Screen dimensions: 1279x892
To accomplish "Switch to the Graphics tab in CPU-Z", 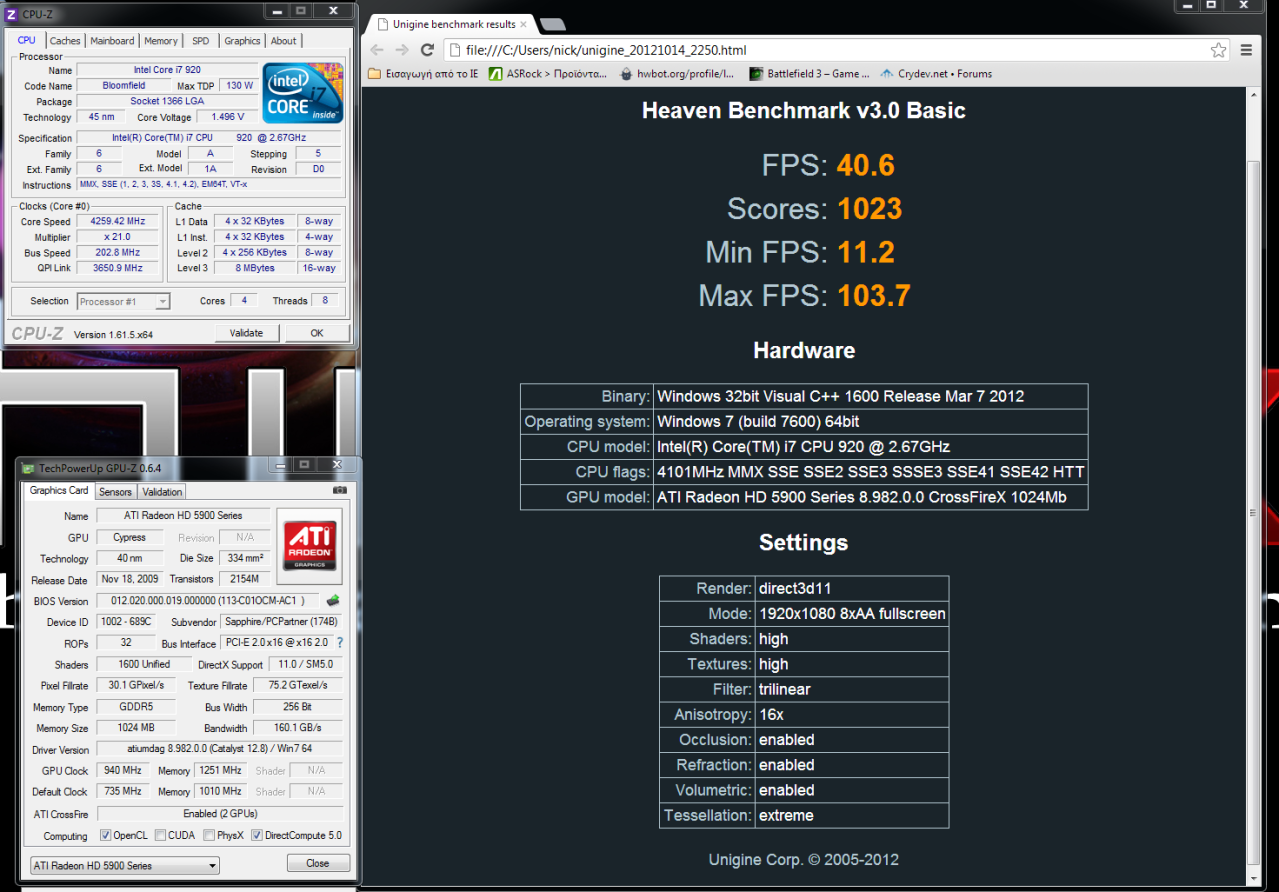I will point(242,41).
